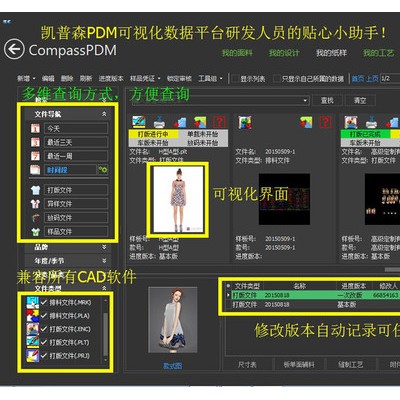This screenshot has width=400, height=400.
Task: Open the 工具组 dropdown menu
Action: click(210, 79)
